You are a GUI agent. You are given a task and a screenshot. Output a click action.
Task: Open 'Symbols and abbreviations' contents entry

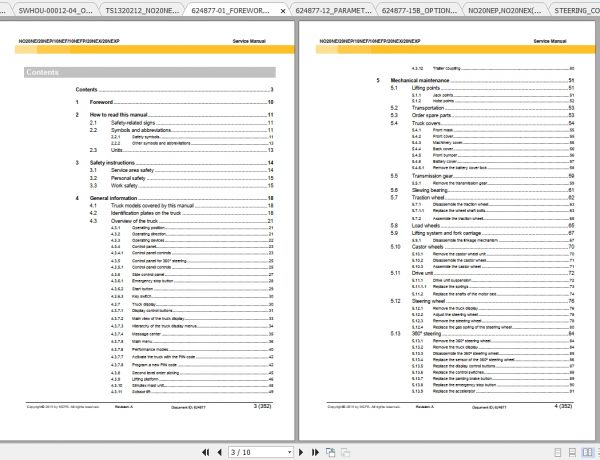[x=182, y=130]
